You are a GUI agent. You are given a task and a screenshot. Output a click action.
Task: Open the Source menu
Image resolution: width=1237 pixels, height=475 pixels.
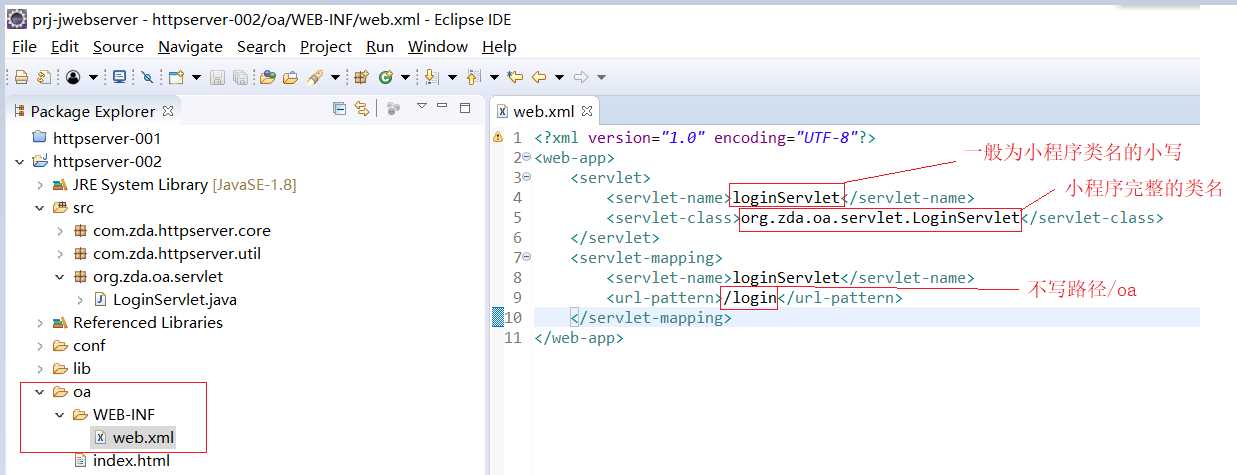(118, 46)
